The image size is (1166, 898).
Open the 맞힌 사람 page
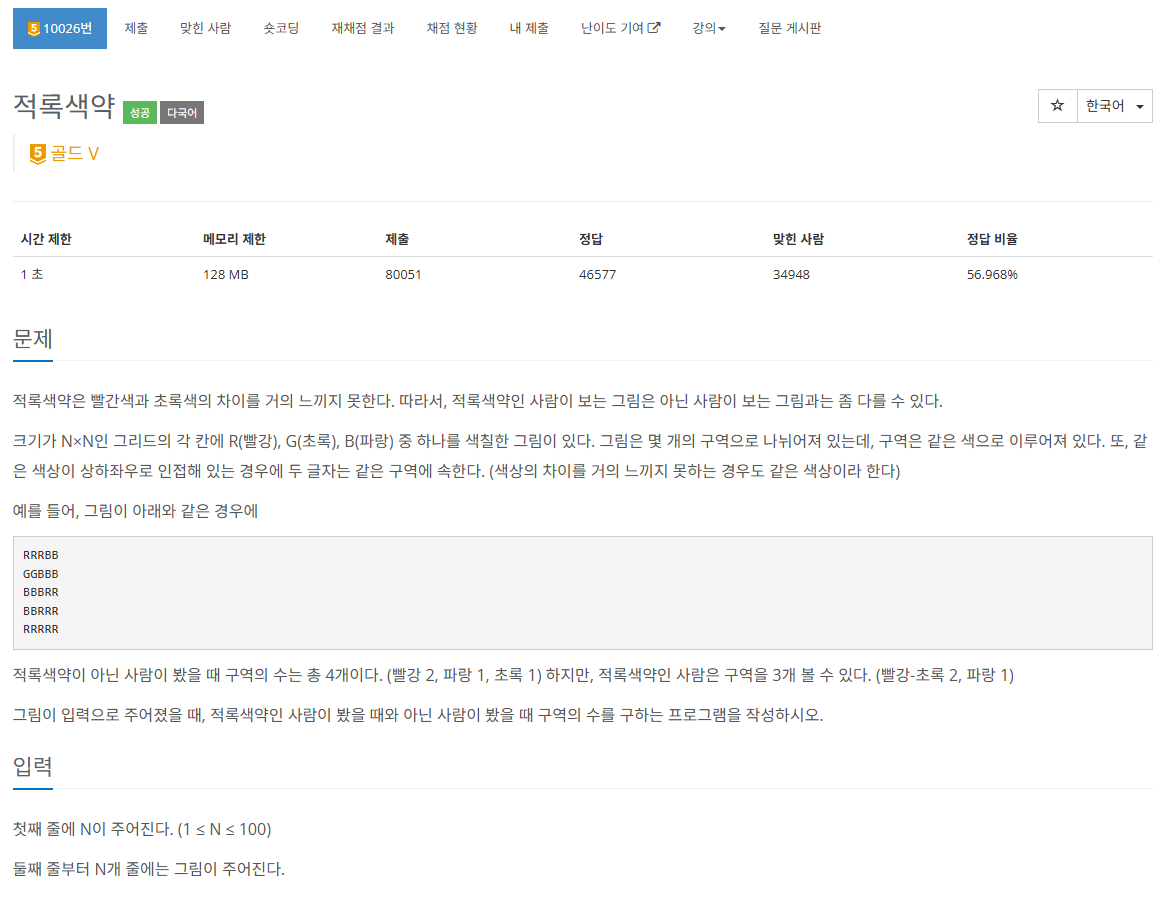(x=205, y=28)
